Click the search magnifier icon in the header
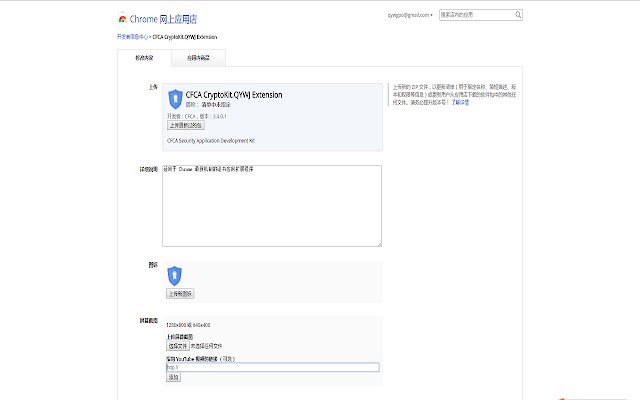 point(518,15)
